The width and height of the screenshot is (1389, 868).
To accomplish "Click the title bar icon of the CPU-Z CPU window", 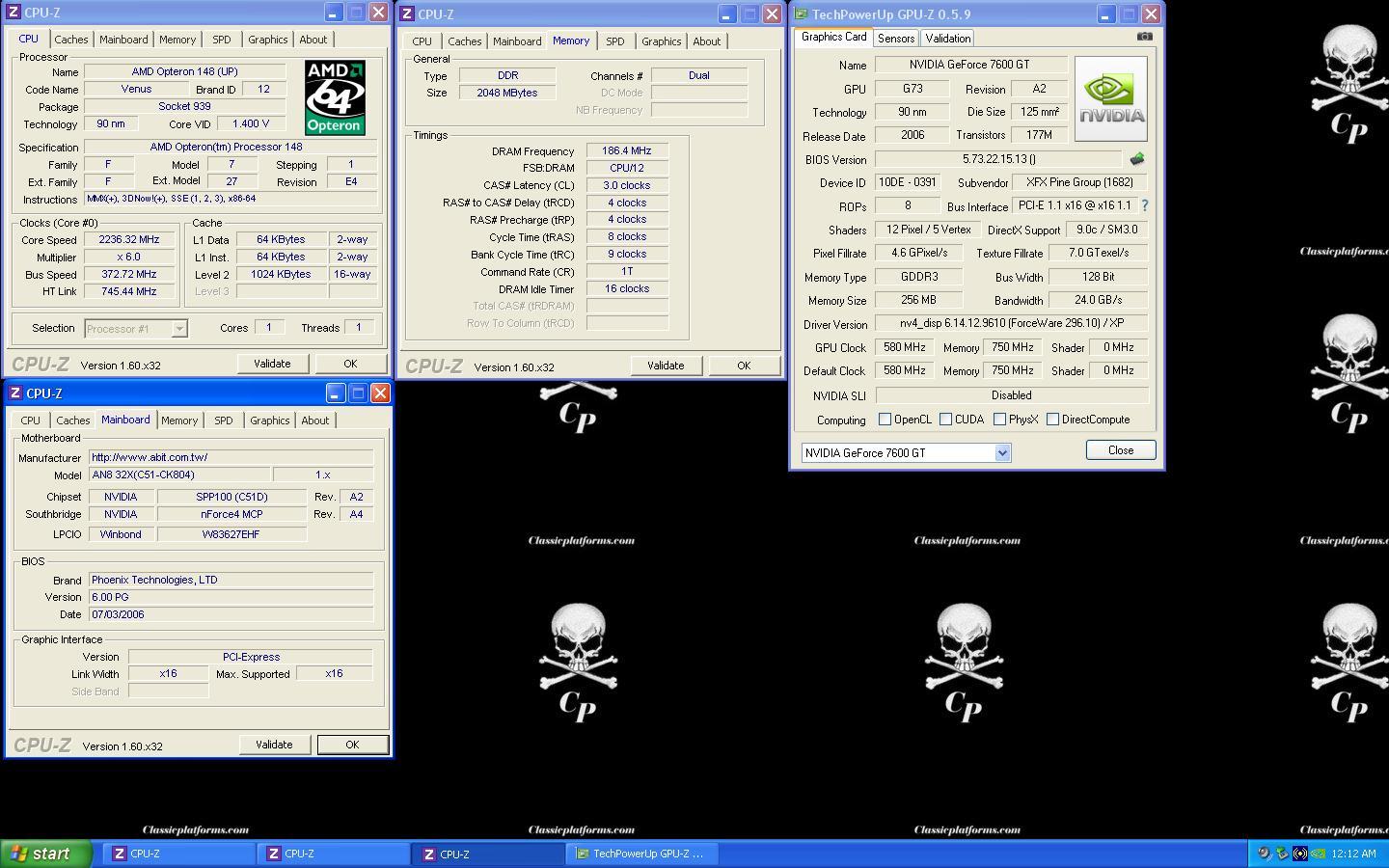I will 15,13.
